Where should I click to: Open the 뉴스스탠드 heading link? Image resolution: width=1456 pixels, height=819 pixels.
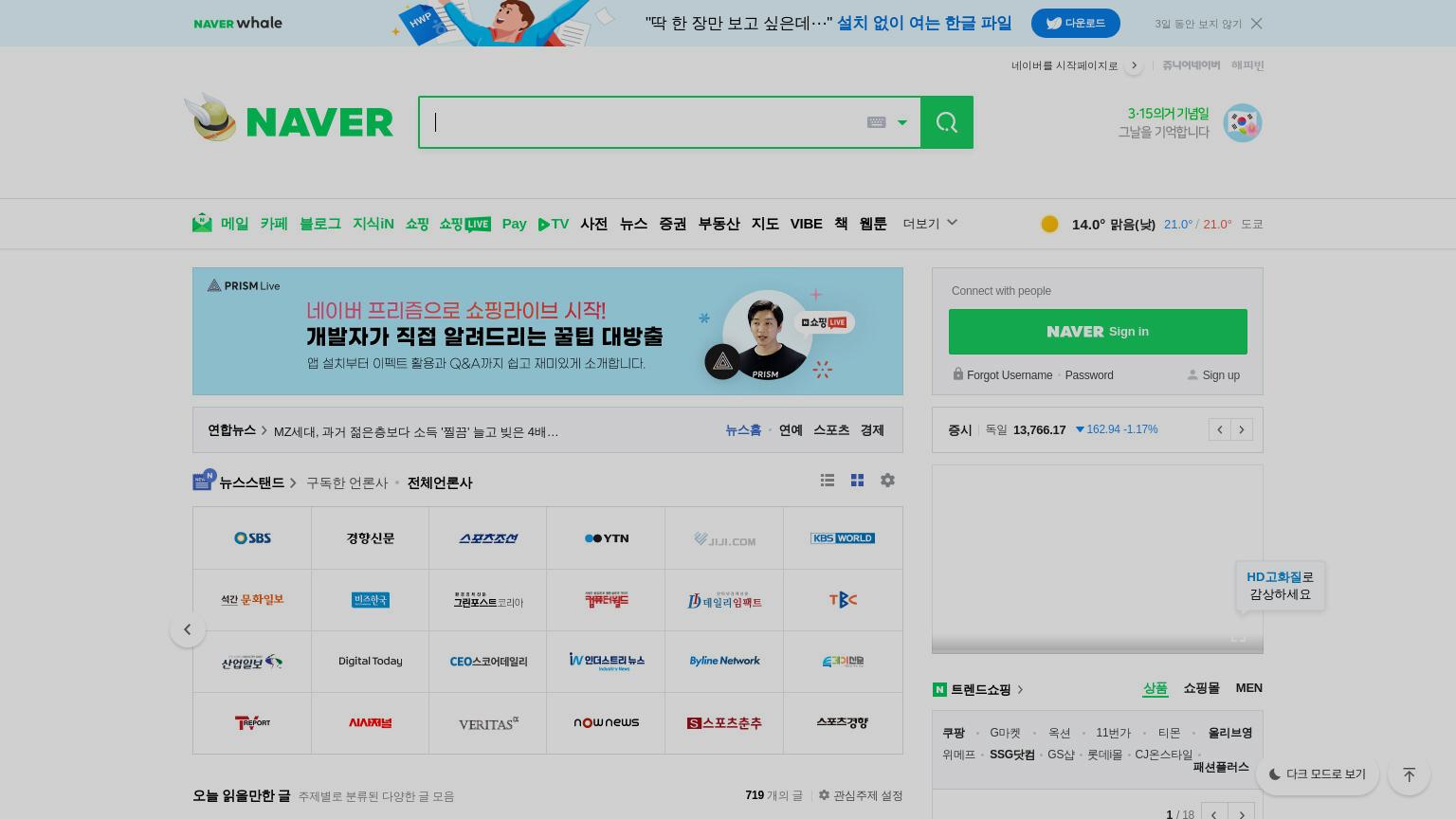click(251, 482)
